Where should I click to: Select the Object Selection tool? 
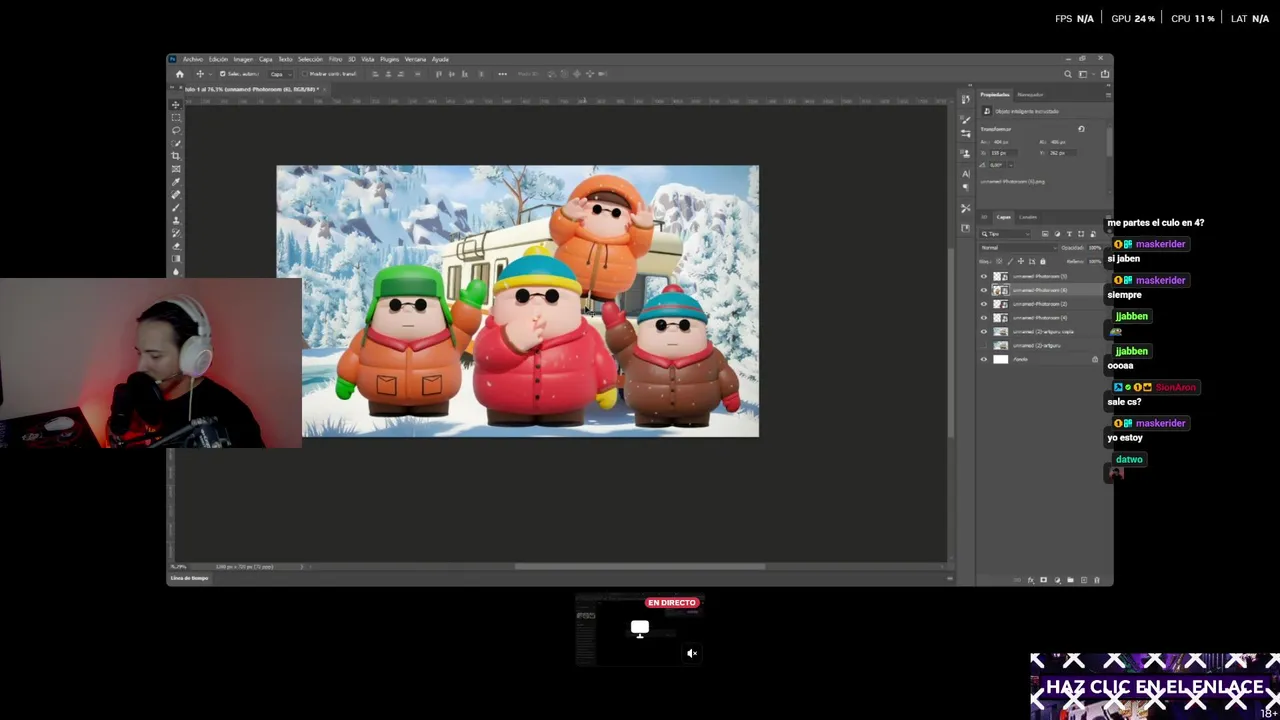pyautogui.click(x=176, y=143)
